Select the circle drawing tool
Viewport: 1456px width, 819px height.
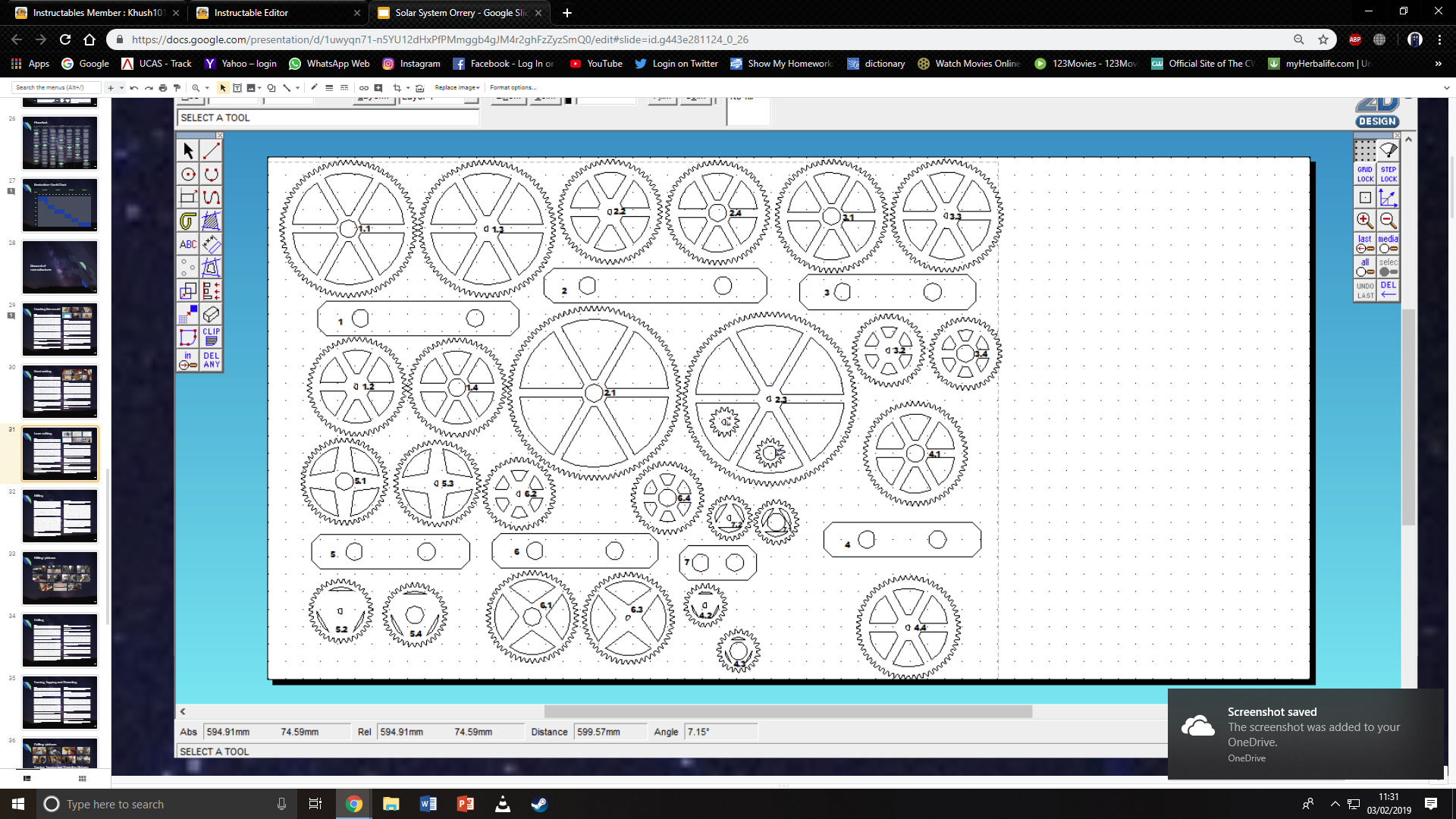[x=188, y=174]
